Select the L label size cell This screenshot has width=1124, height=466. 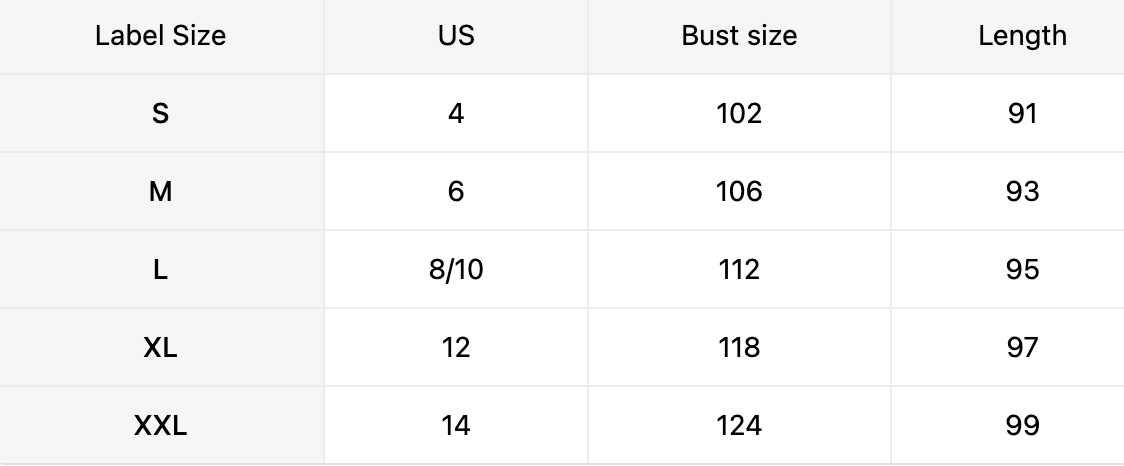(161, 270)
